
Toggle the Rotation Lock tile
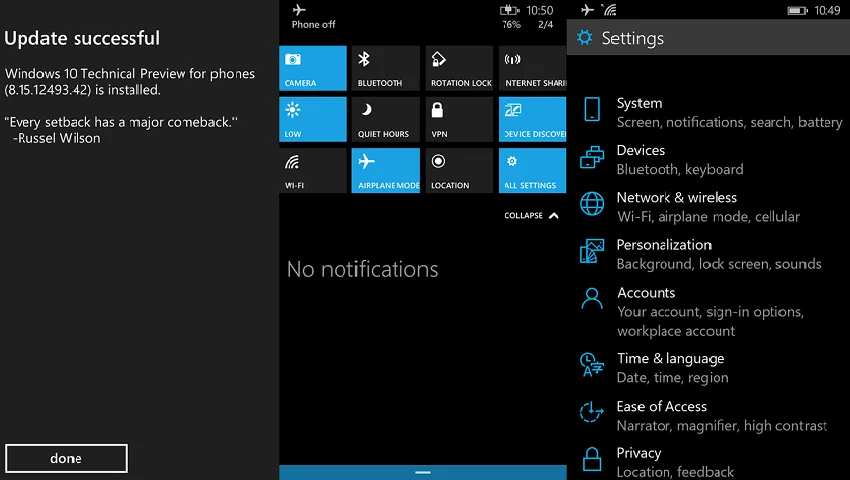point(459,68)
